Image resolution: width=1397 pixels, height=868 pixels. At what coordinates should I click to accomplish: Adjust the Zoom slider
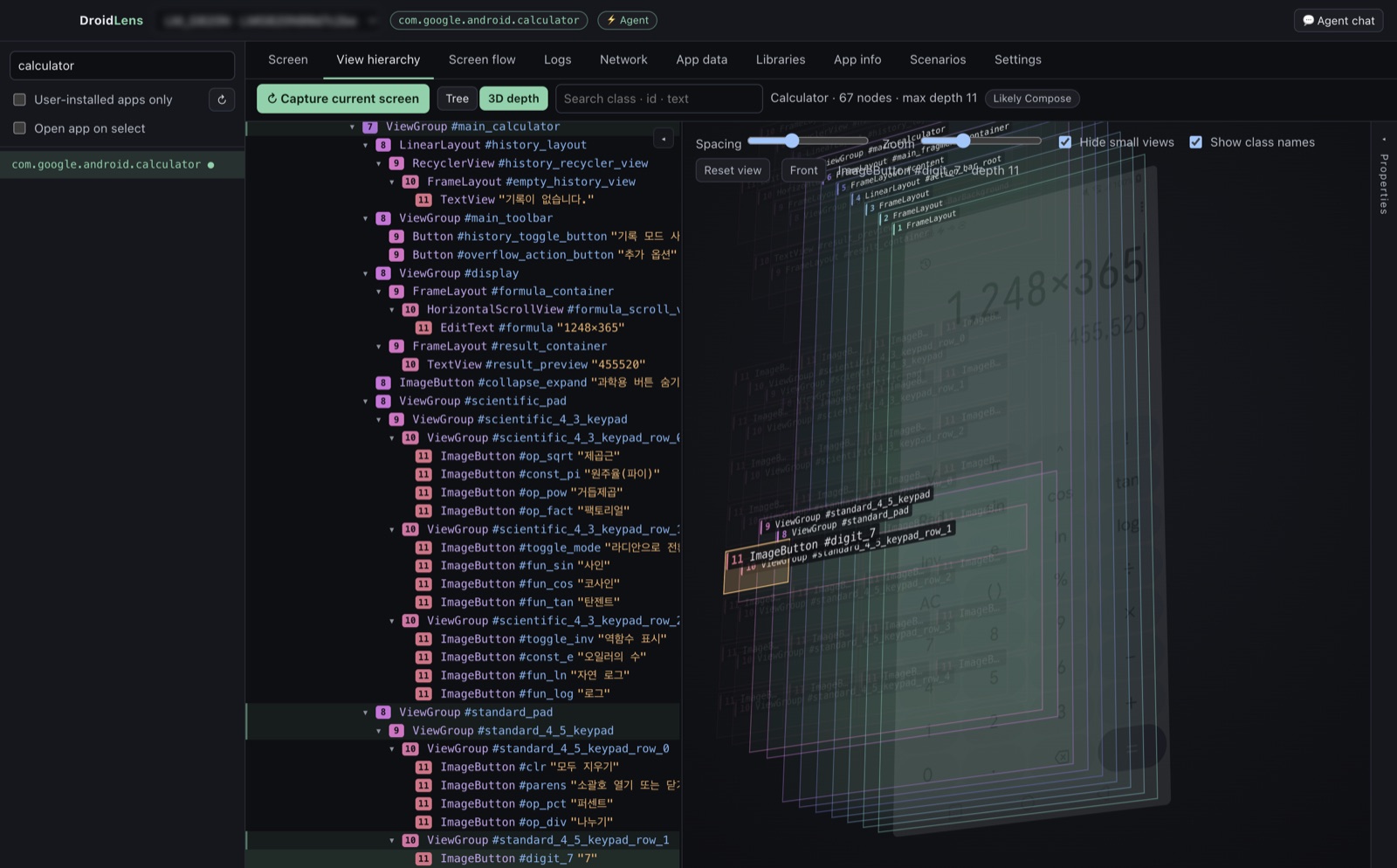pos(981,141)
